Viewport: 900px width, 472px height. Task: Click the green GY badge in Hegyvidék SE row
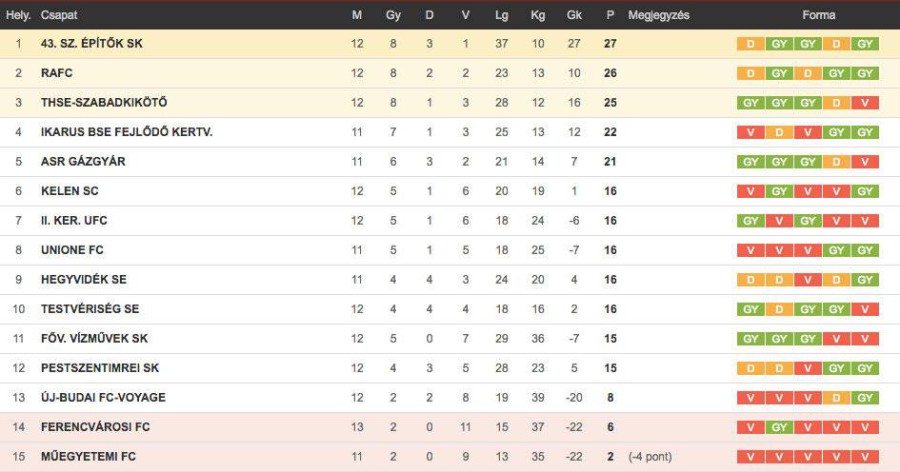(x=866, y=280)
